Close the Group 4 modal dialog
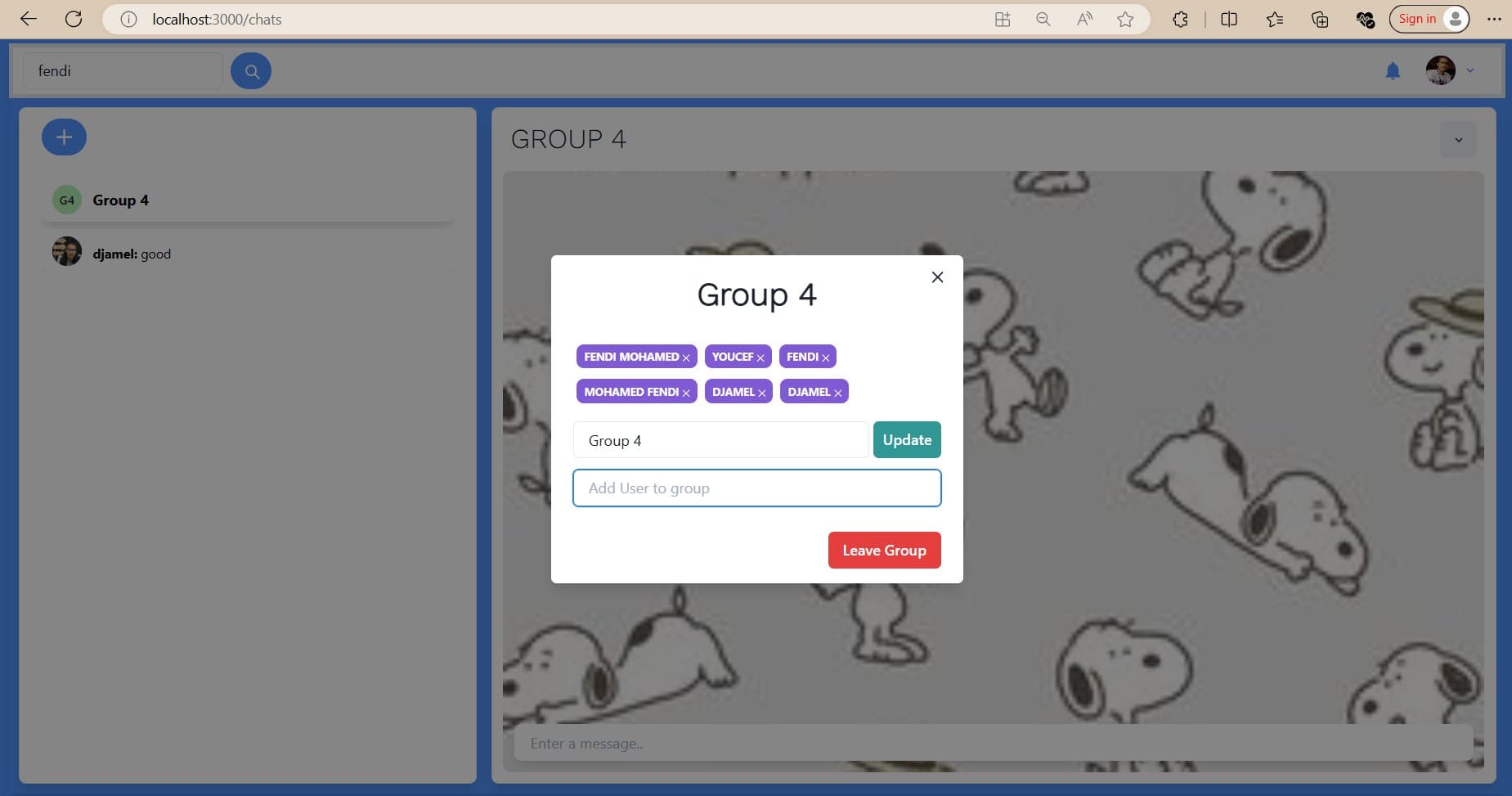This screenshot has height=796, width=1512. [x=937, y=277]
